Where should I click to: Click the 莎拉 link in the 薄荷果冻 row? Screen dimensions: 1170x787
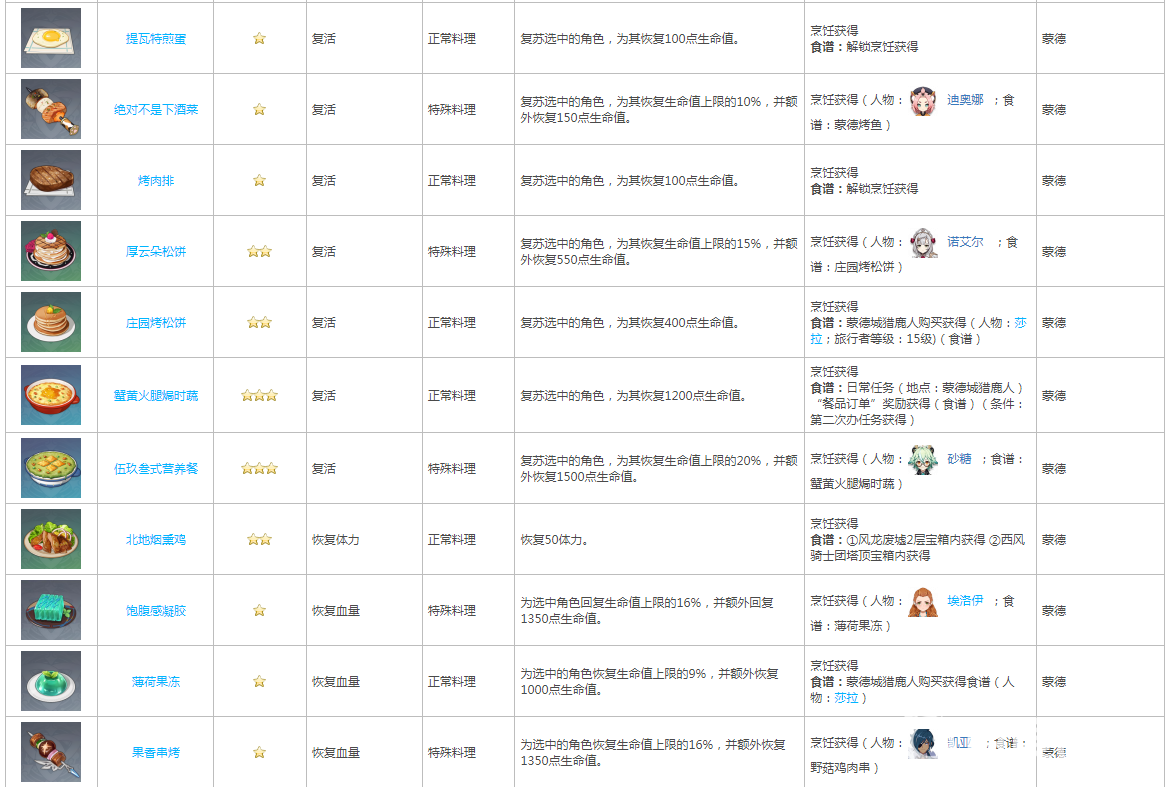click(846, 698)
